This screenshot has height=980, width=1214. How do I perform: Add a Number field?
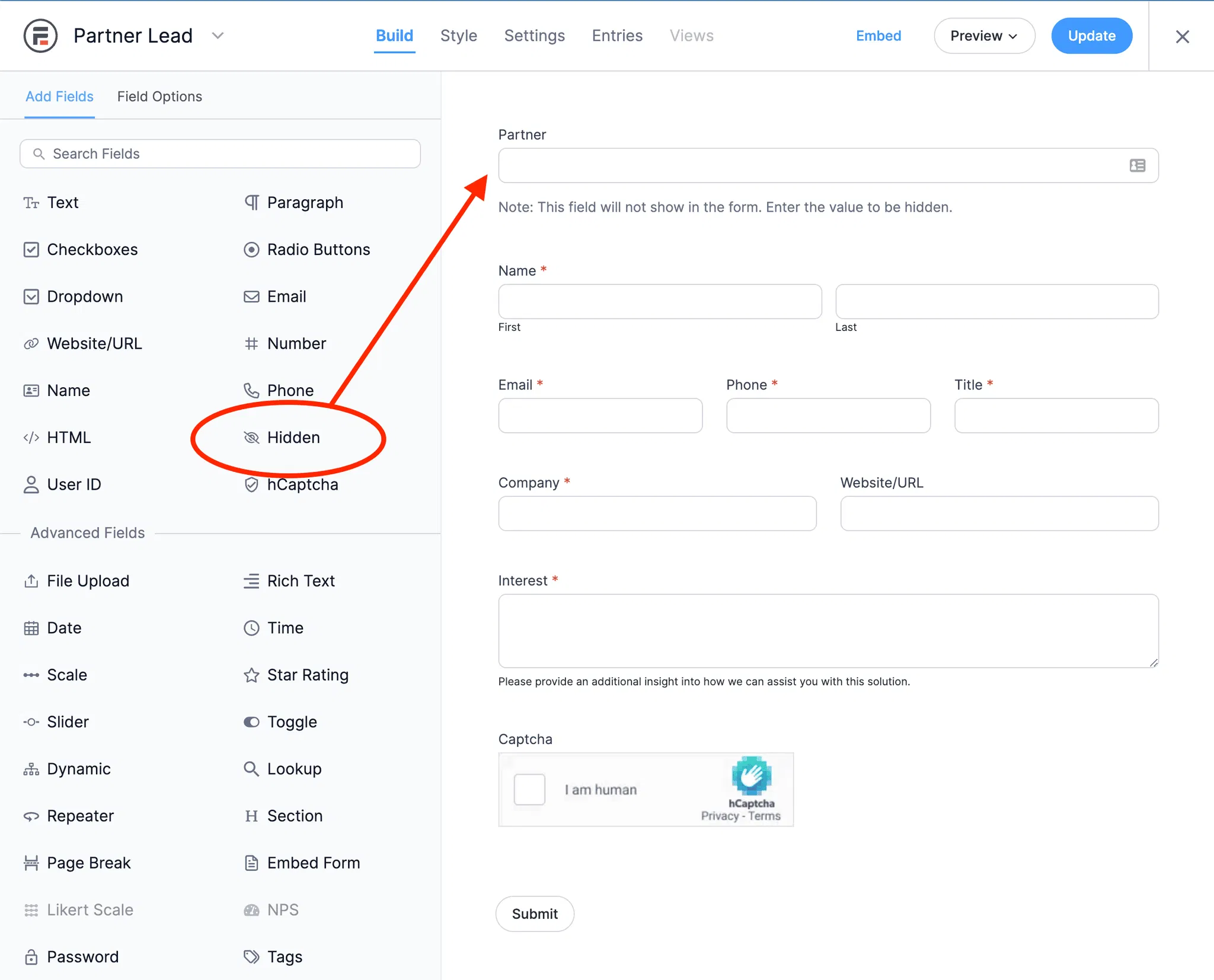(x=285, y=343)
